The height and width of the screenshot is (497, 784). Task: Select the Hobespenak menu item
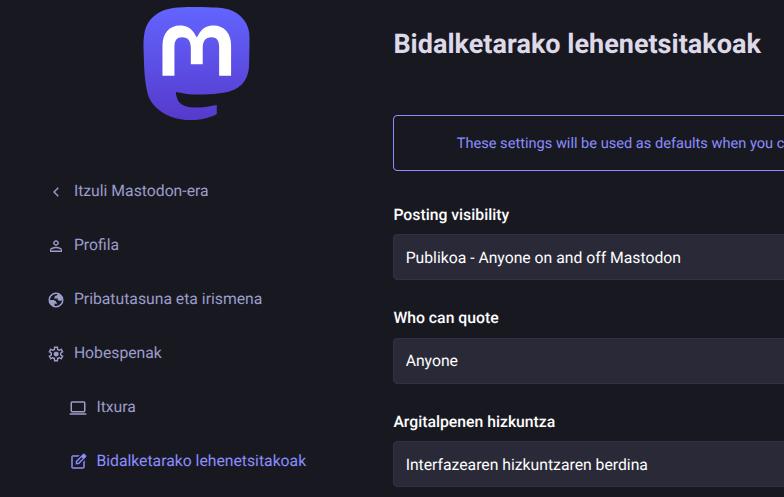pyautogui.click(x=118, y=353)
